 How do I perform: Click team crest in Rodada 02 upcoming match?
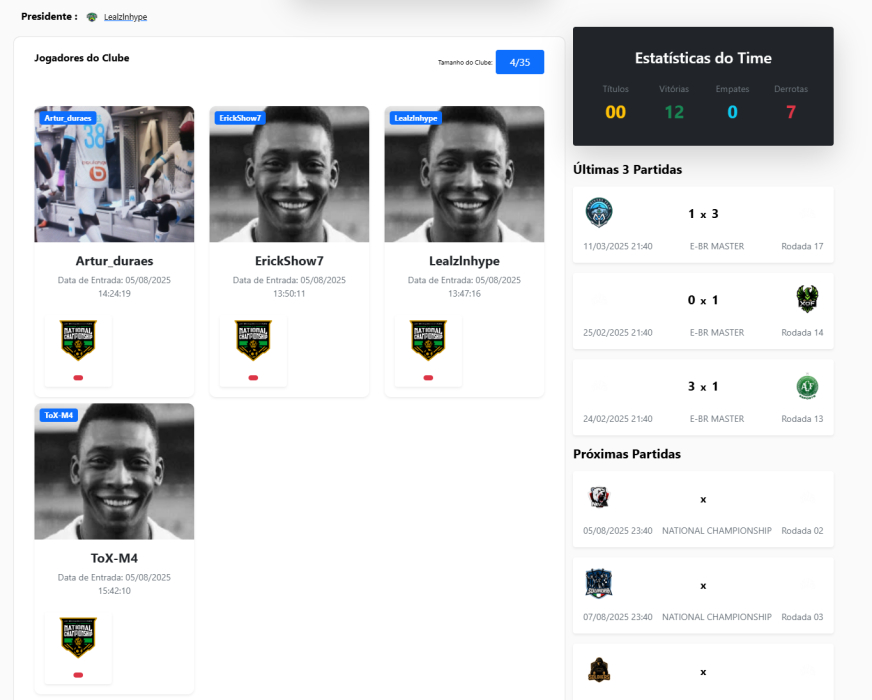coord(599,497)
